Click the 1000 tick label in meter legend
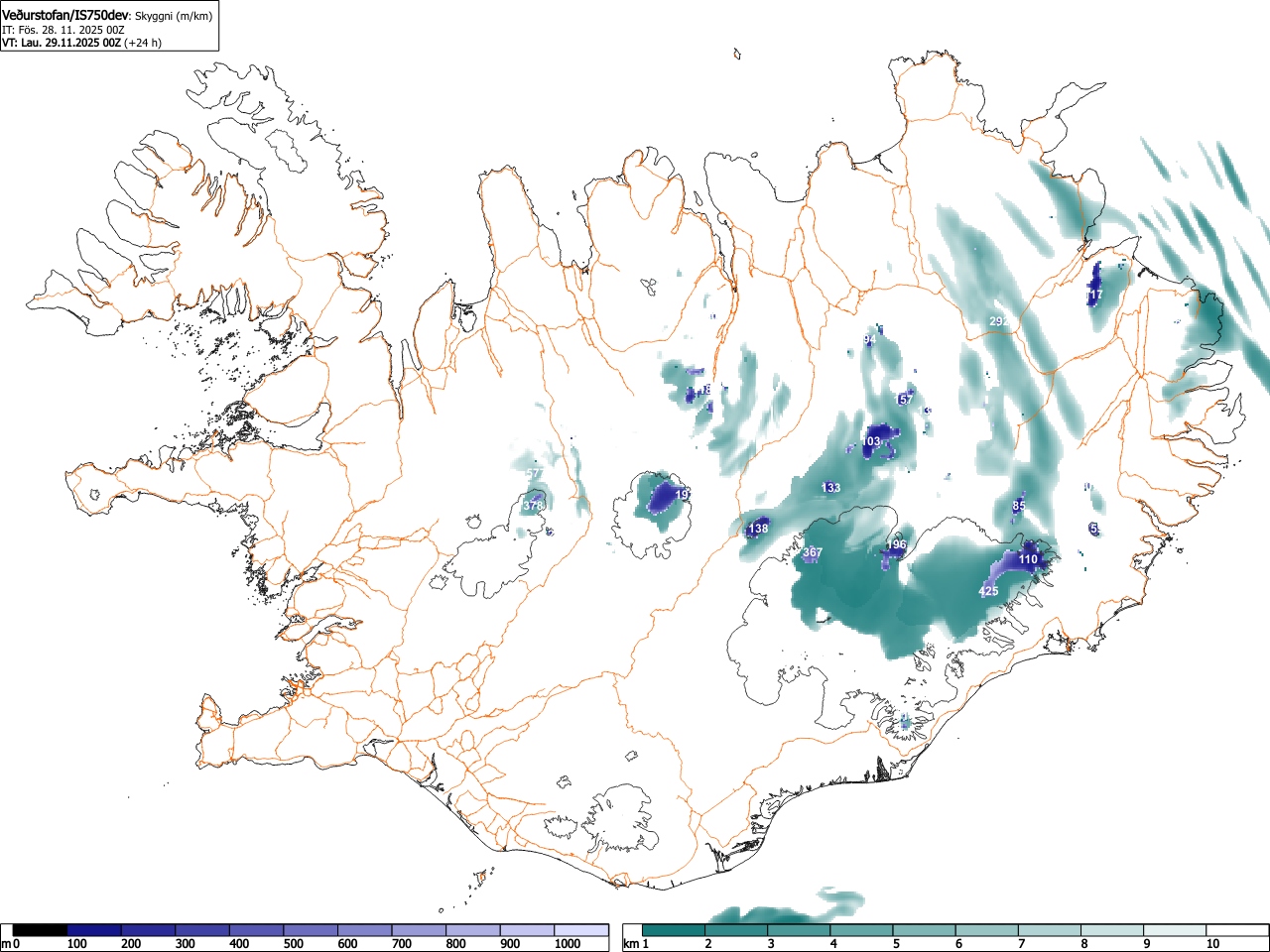 click(568, 944)
